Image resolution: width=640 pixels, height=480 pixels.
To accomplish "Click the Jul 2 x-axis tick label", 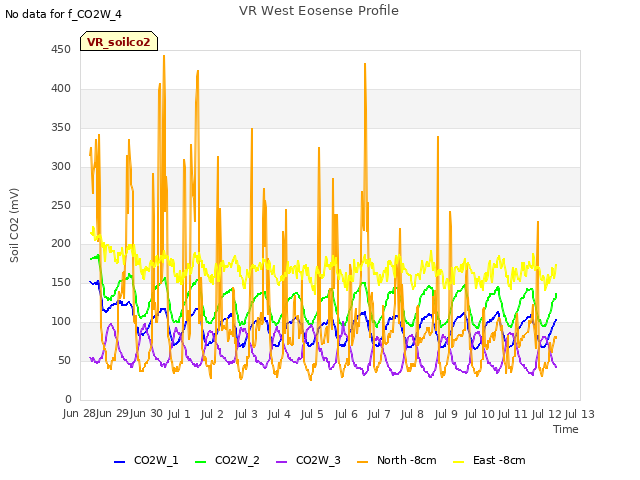I will coord(212,414).
